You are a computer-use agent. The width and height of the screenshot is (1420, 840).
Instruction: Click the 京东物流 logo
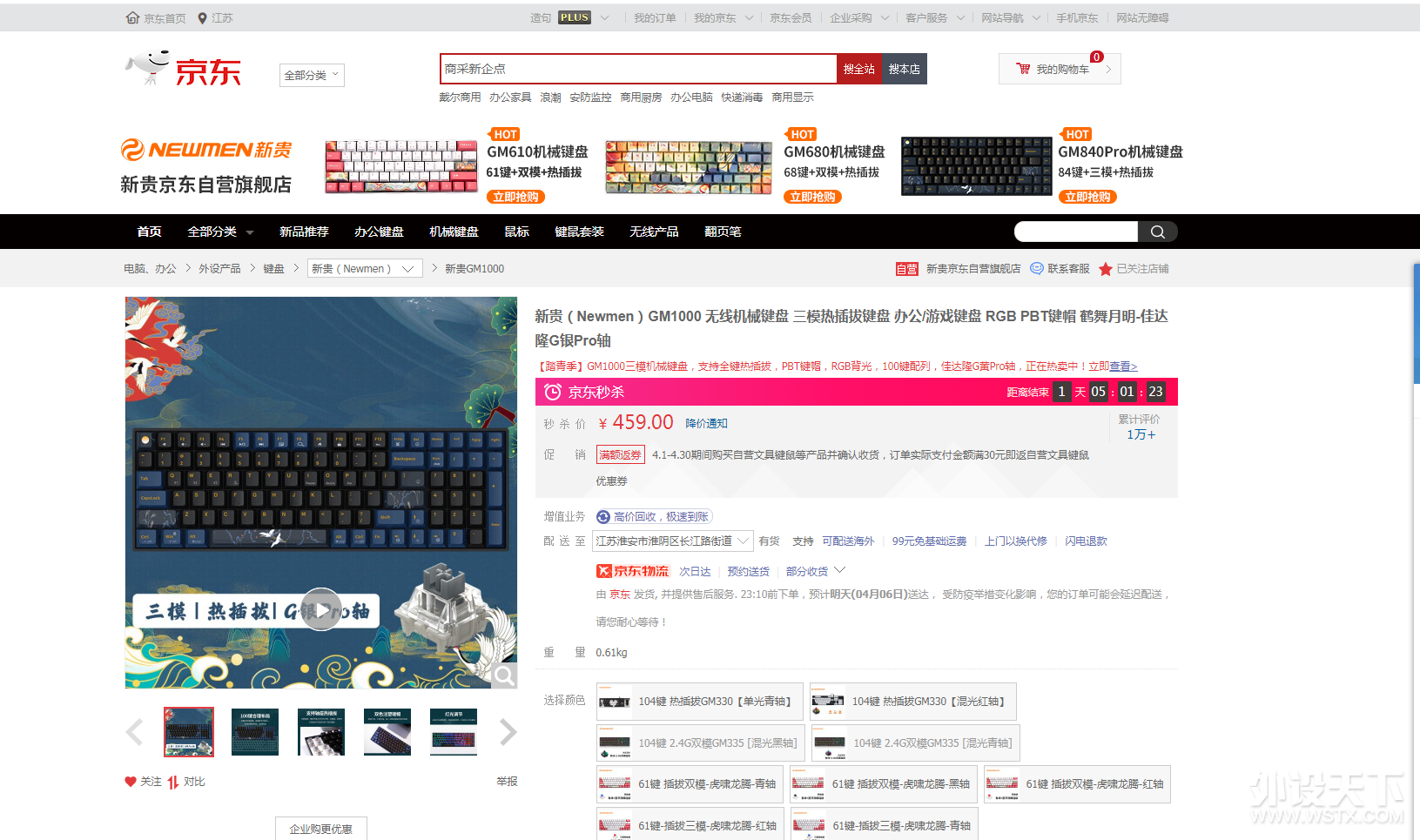[x=633, y=571]
